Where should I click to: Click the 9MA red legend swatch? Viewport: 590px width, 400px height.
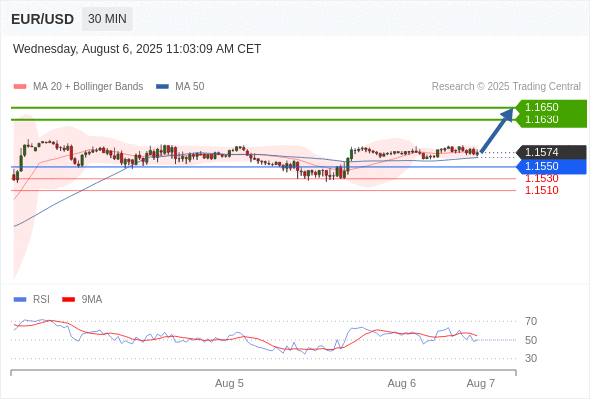68,300
